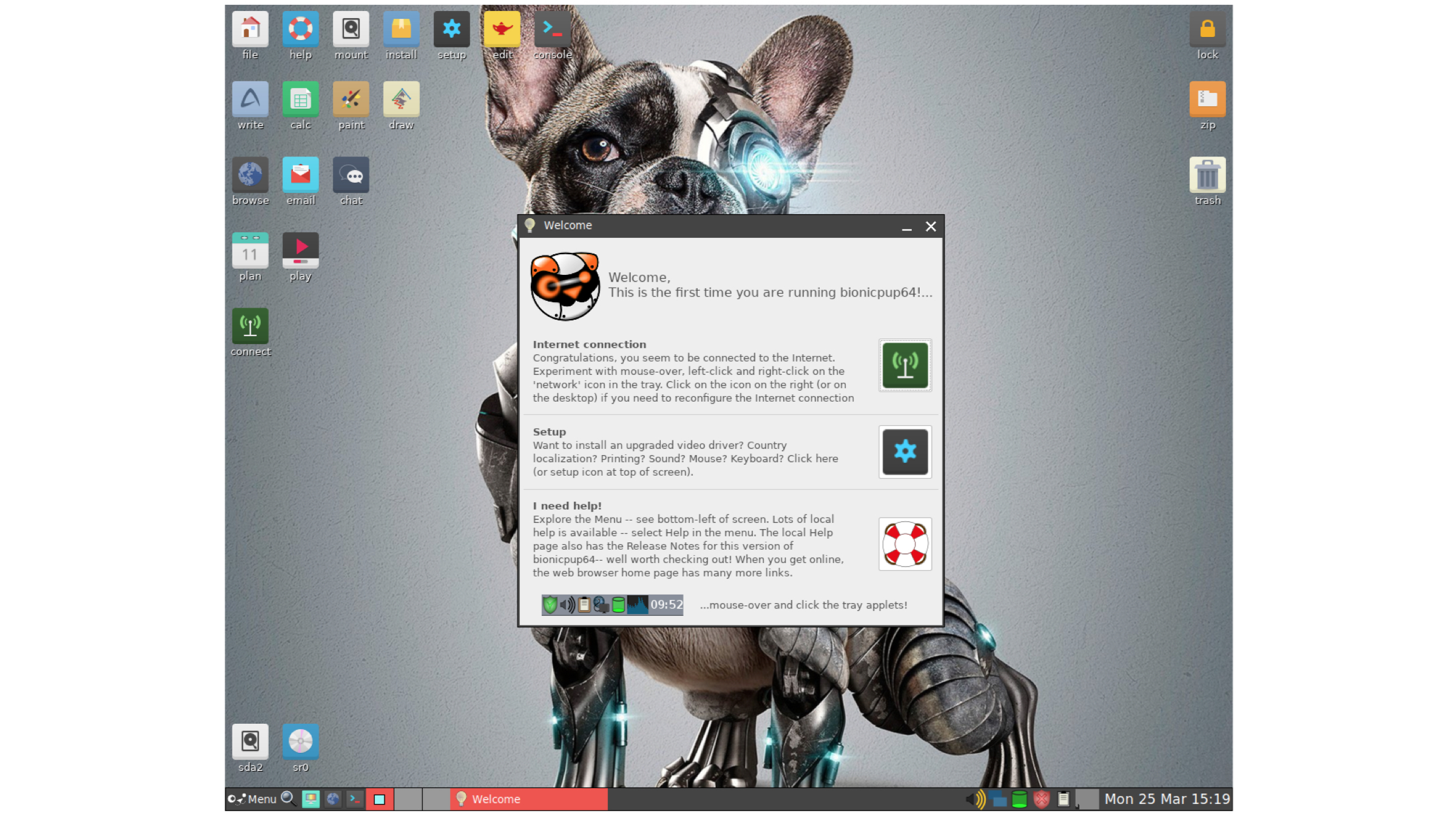This screenshot has width=1456, height=816.
Task: Launch the mount drive manager icon
Action: pos(351,29)
